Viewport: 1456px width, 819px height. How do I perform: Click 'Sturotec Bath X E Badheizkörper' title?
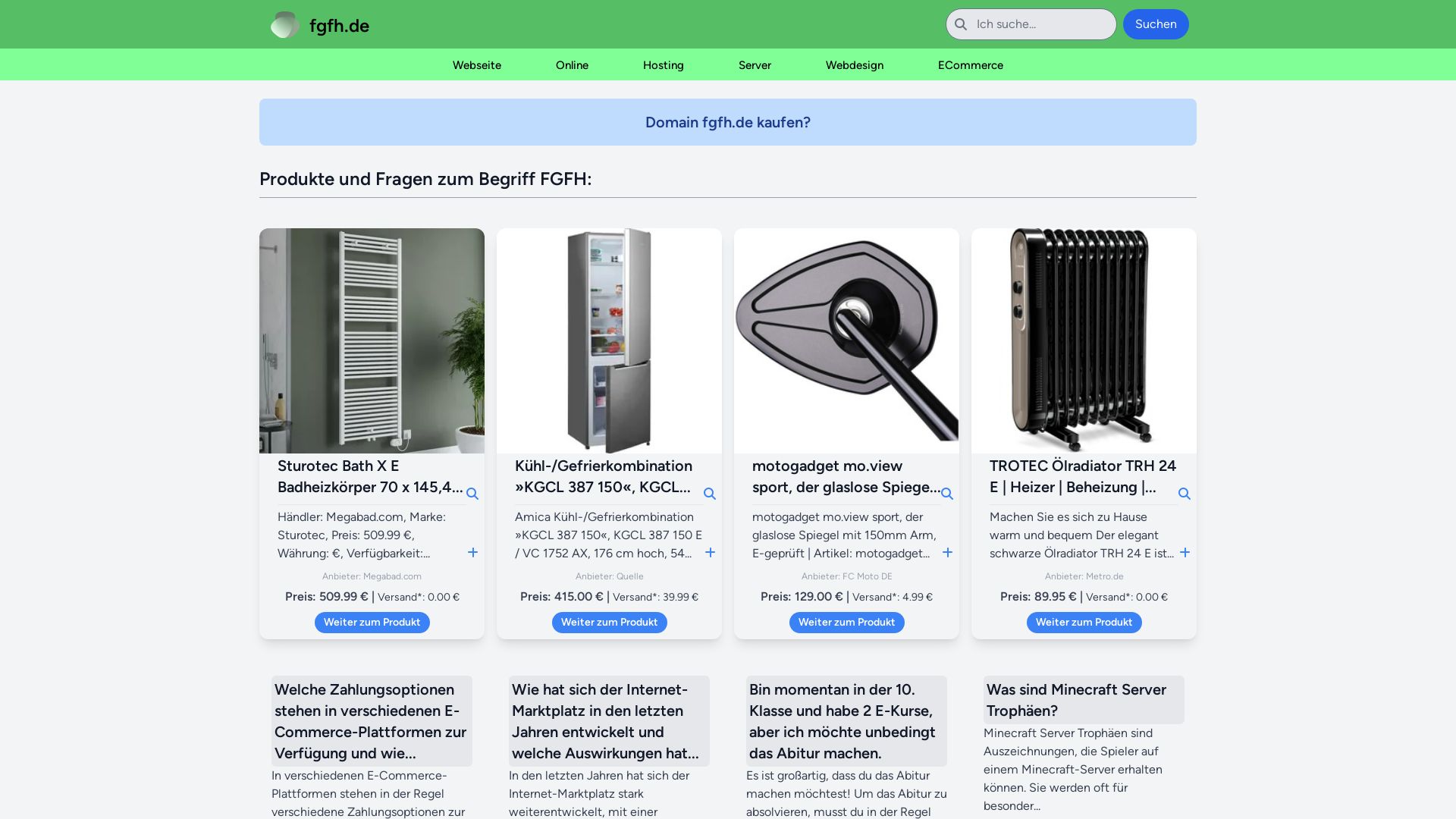click(370, 476)
